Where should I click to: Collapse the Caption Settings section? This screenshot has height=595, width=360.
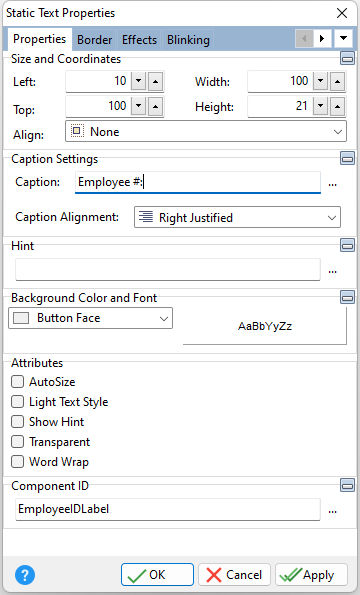click(x=347, y=158)
